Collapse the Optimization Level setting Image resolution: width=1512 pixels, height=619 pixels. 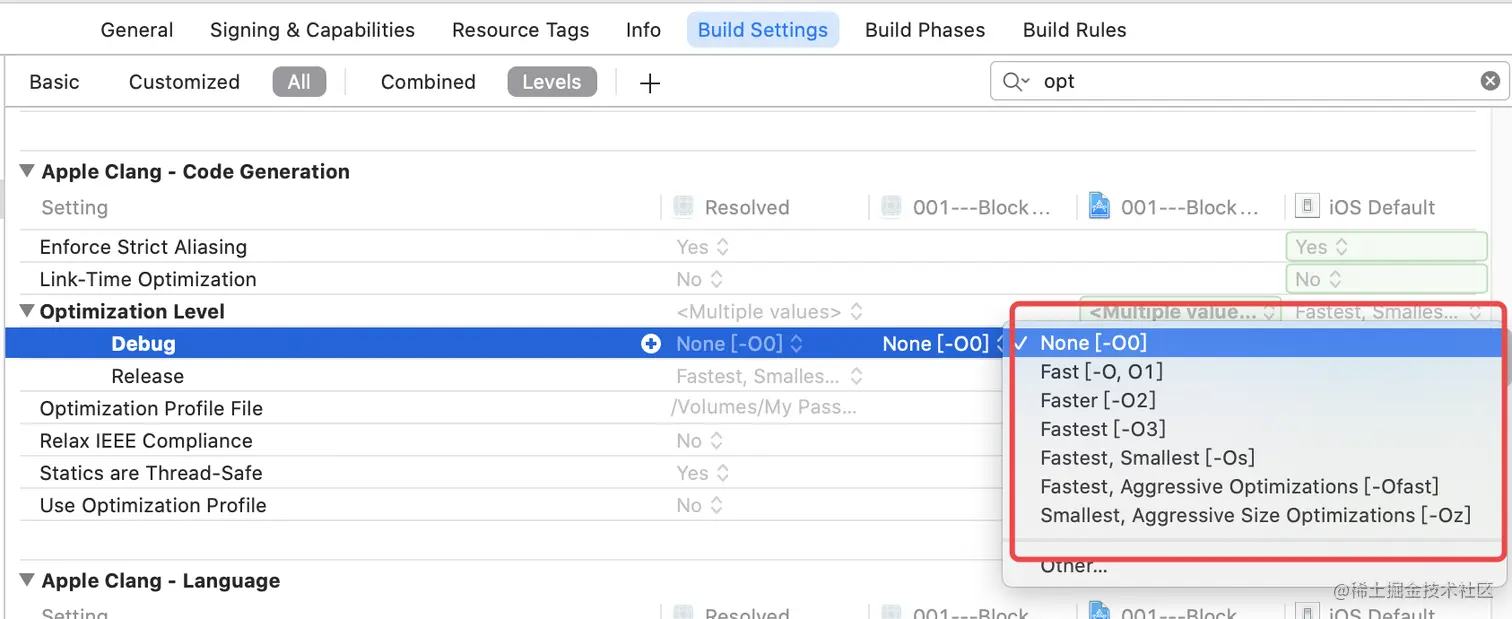pos(27,312)
